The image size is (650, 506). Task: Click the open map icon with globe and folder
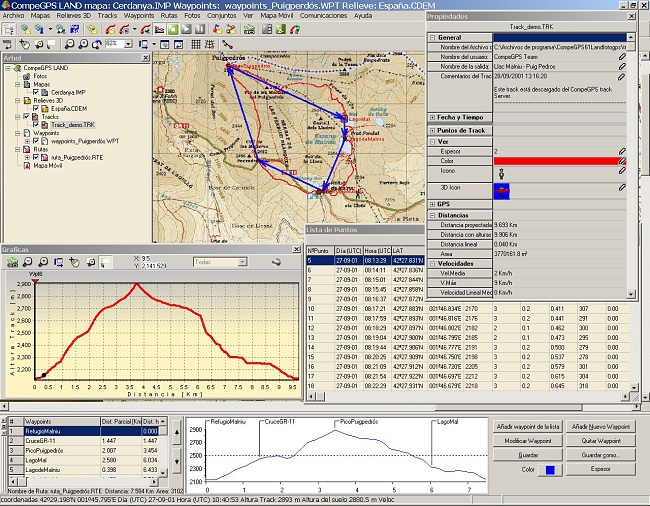point(26,29)
